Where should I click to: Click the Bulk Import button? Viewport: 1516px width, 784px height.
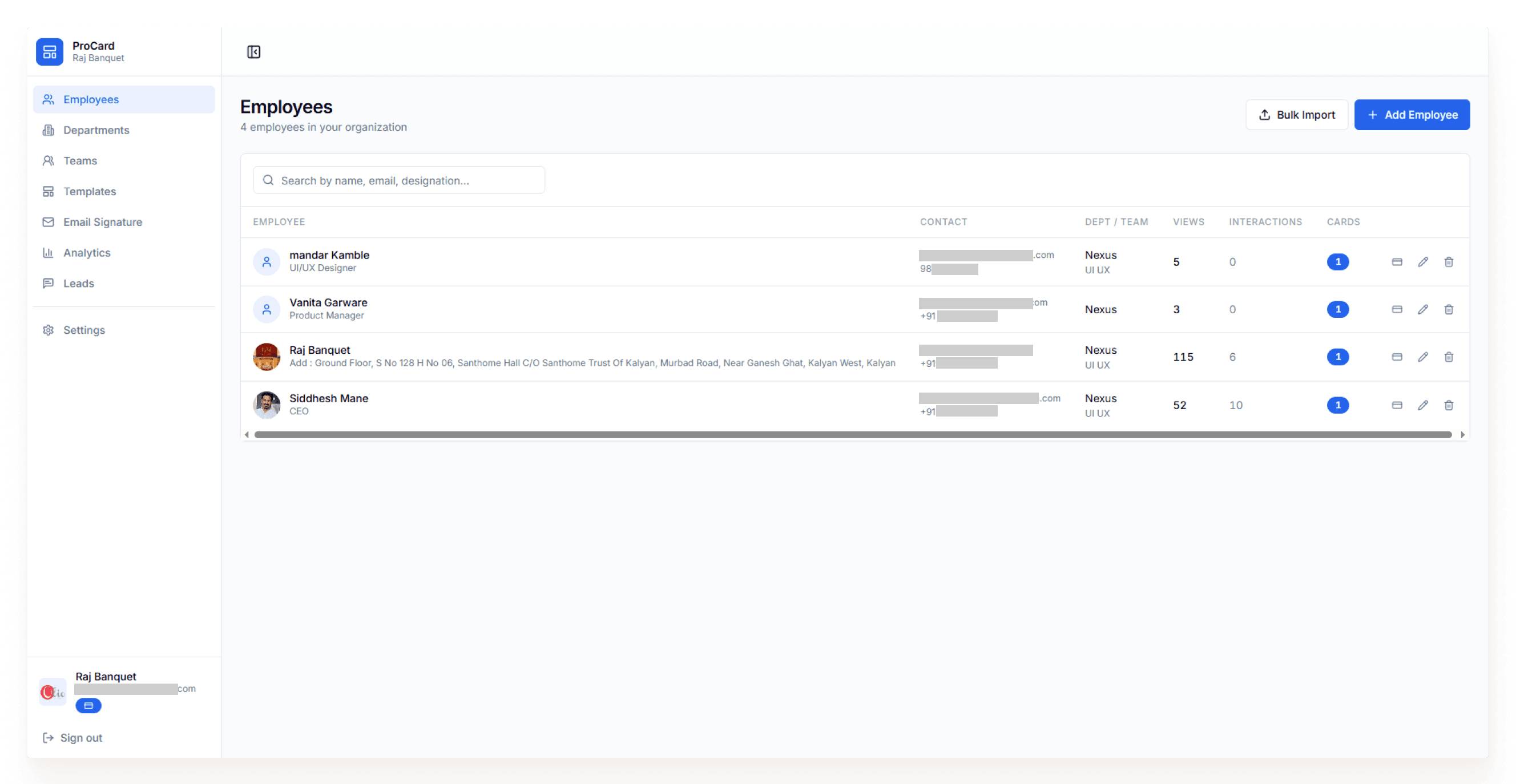[x=1296, y=115]
